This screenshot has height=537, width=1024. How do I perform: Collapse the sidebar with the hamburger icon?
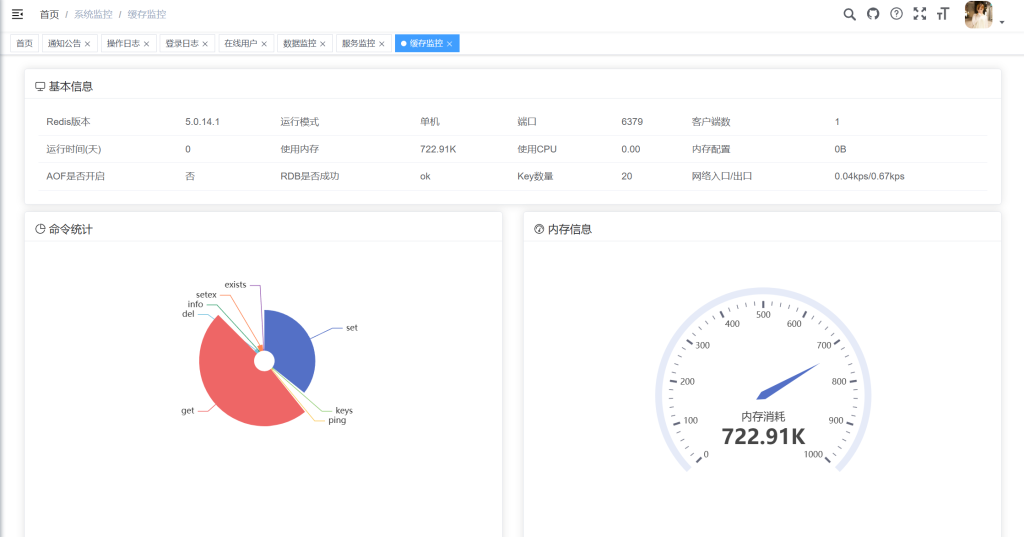pos(17,14)
